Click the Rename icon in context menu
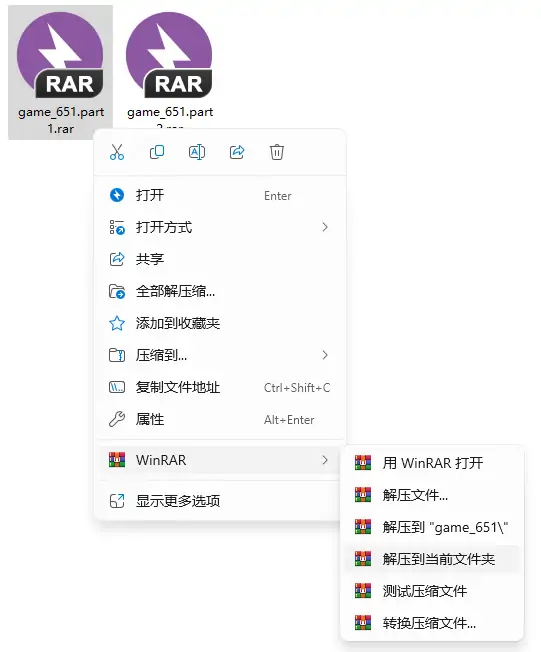 click(x=197, y=152)
